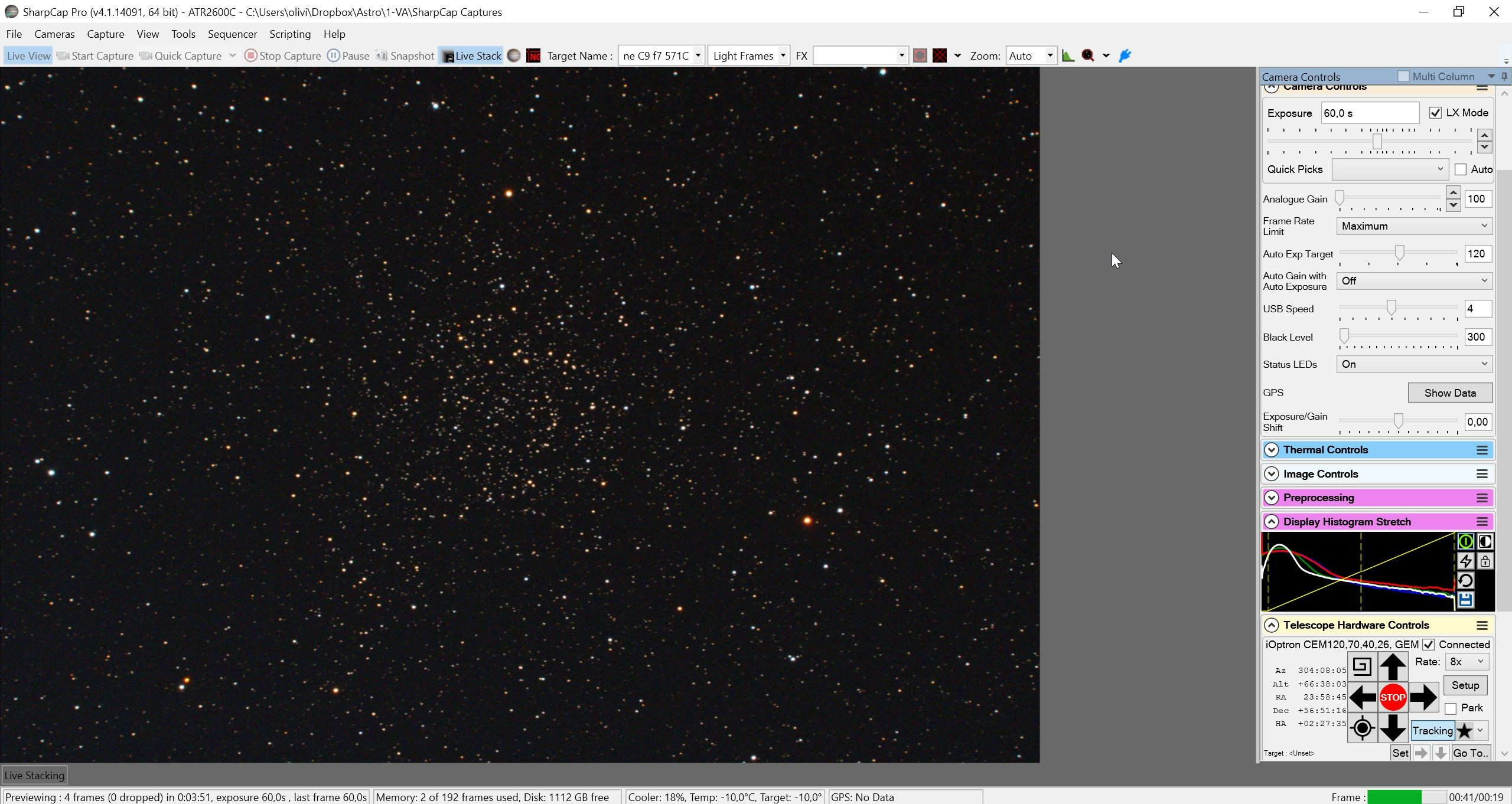
Task: Click the lightning auto-stretch histogram icon
Action: tap(1465, 561)
